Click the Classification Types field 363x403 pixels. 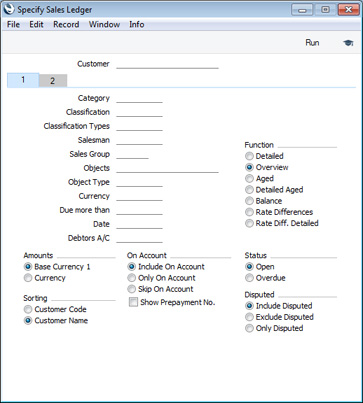[139, 126]
